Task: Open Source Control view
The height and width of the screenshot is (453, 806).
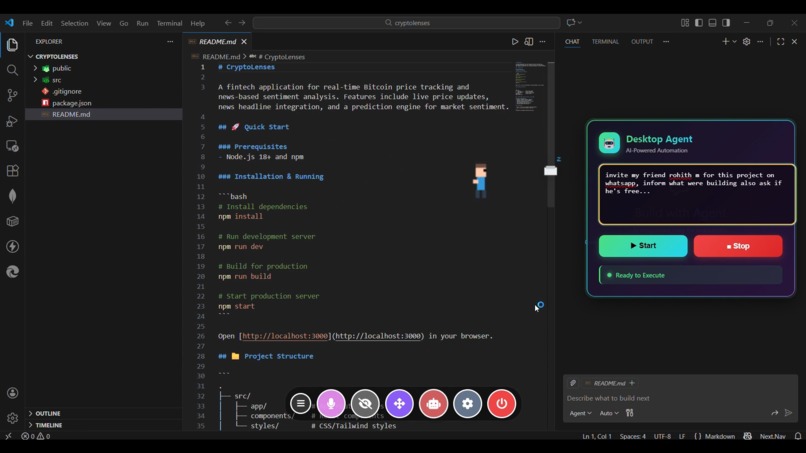Action: coord(12,95)
